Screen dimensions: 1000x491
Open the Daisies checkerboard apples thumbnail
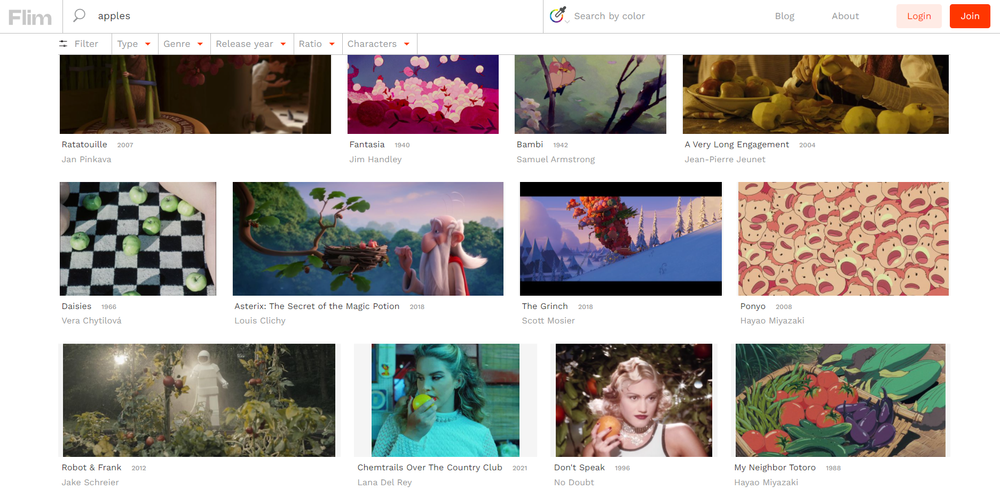pos(138,239)
